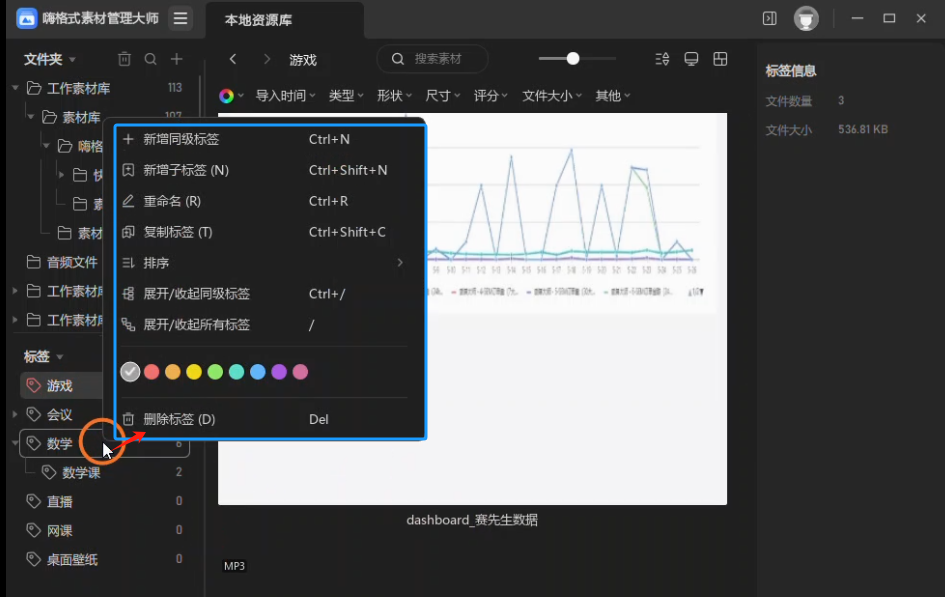Open the color filter wheel

tap(227, 96)
